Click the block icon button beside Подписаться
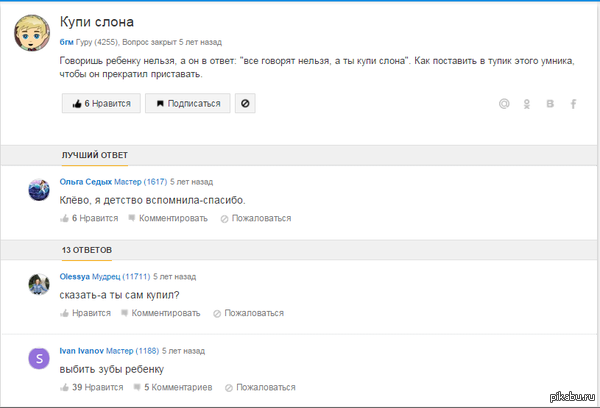This screenshot has width=600, height=408. (245, 103)
